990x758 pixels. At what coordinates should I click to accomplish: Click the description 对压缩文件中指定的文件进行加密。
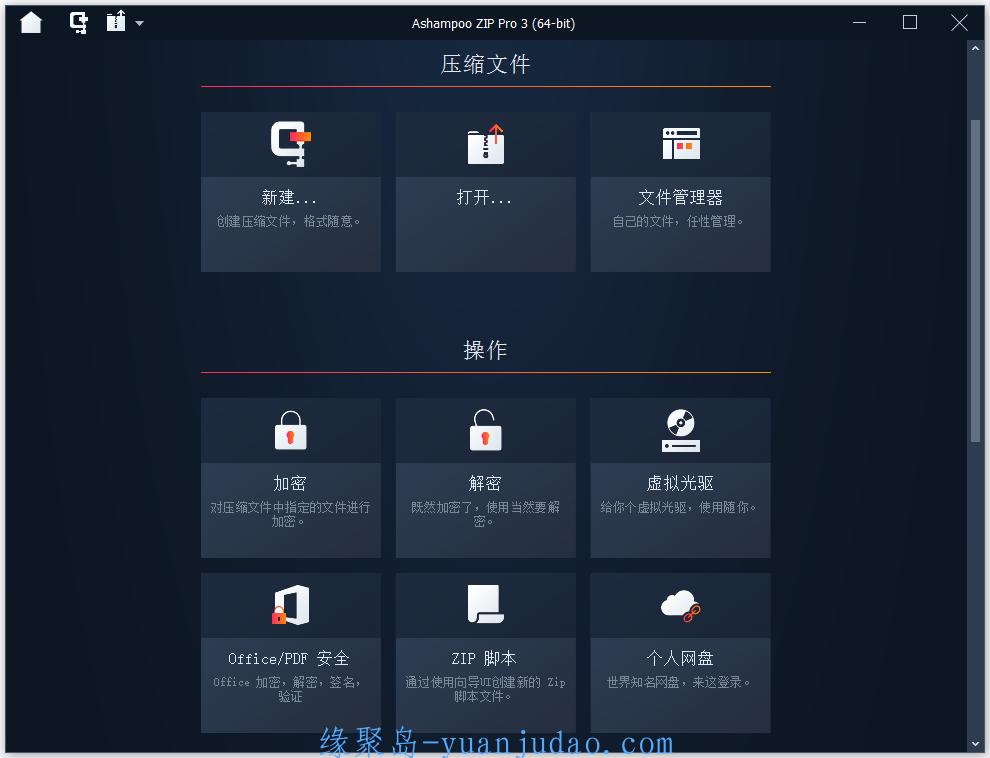coord(290,514)
